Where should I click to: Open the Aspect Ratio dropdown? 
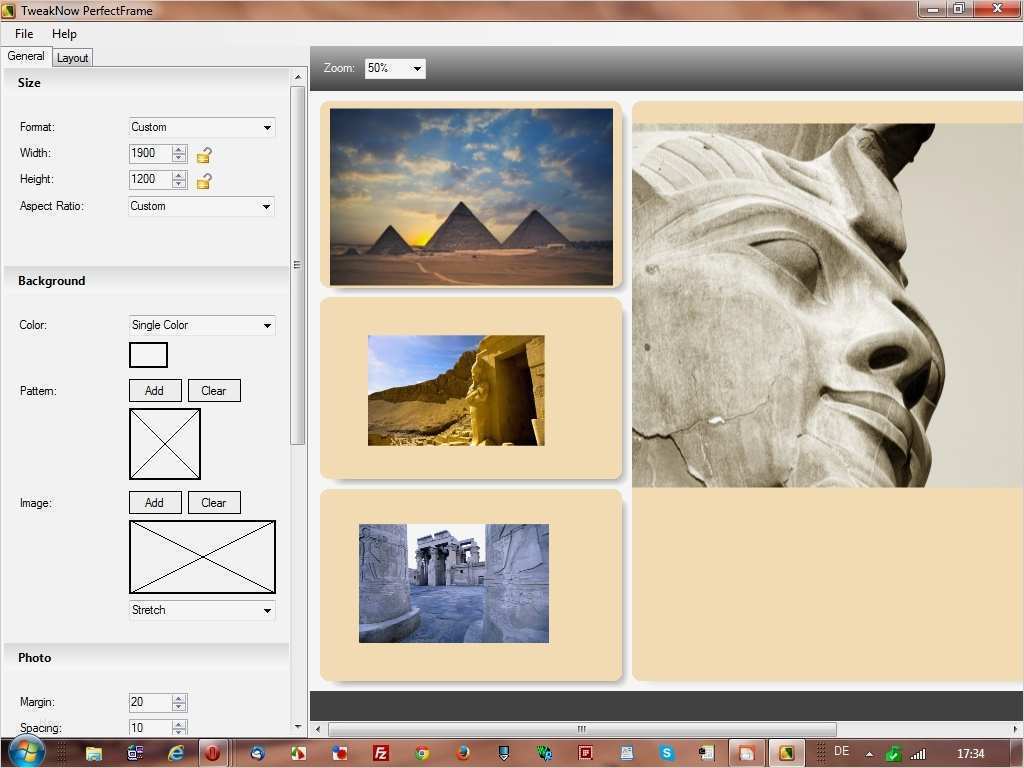click(x=201, y=206)
